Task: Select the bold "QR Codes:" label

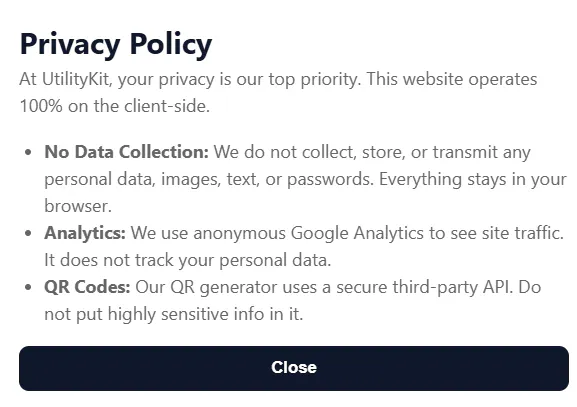Action: pos(87,287)
